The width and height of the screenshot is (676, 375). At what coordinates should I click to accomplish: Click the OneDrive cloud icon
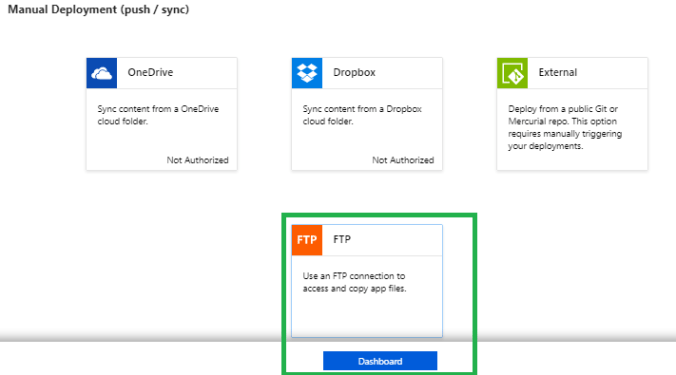pos(101,73)
